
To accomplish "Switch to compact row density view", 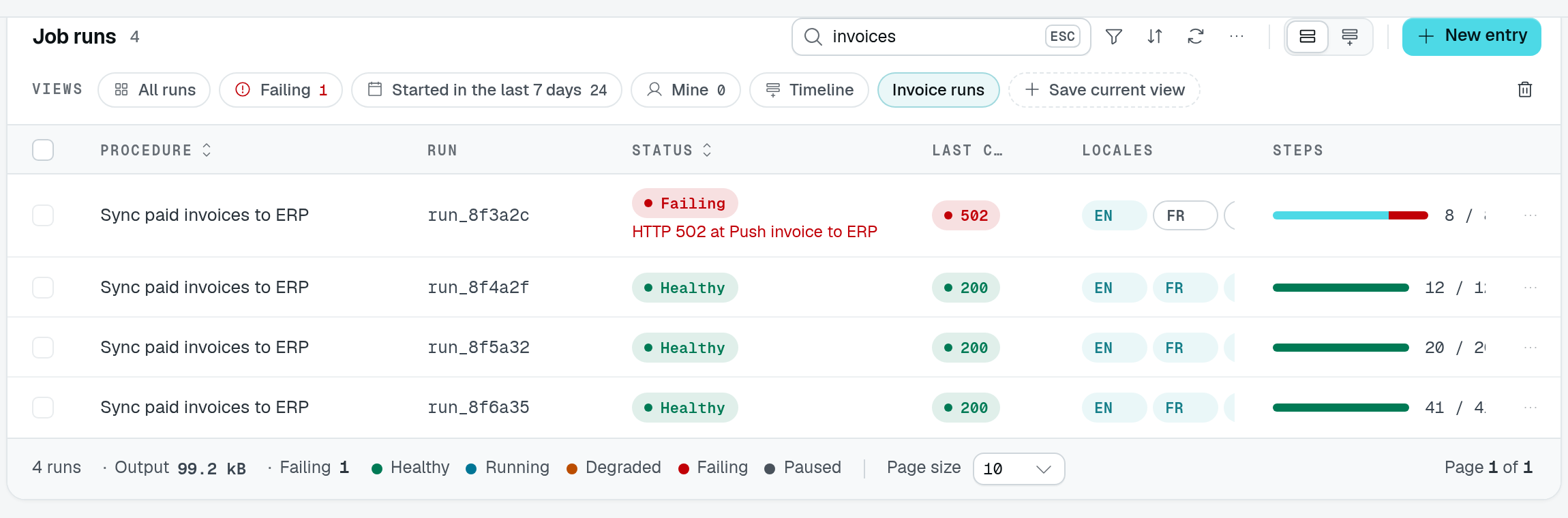I will 1308,37.
